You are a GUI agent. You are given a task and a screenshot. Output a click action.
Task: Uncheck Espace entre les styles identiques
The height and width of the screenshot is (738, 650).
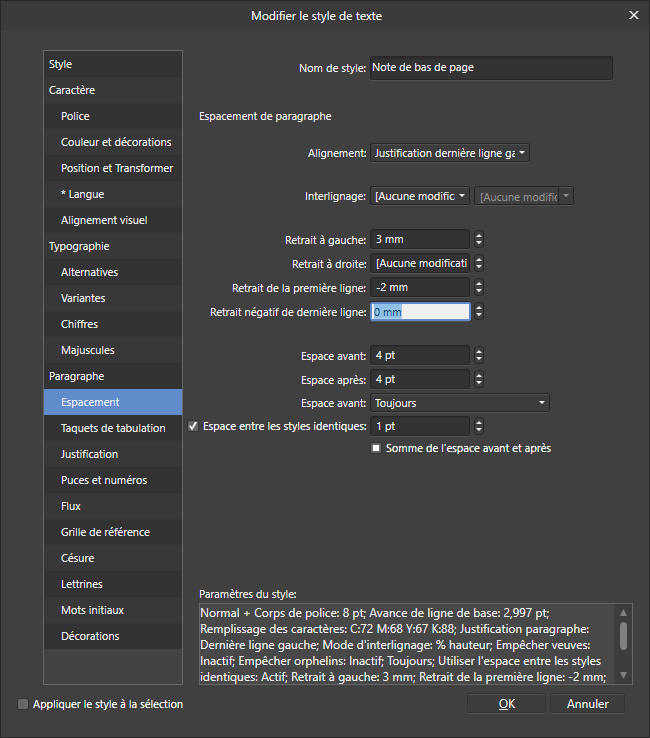click(193, 426)
